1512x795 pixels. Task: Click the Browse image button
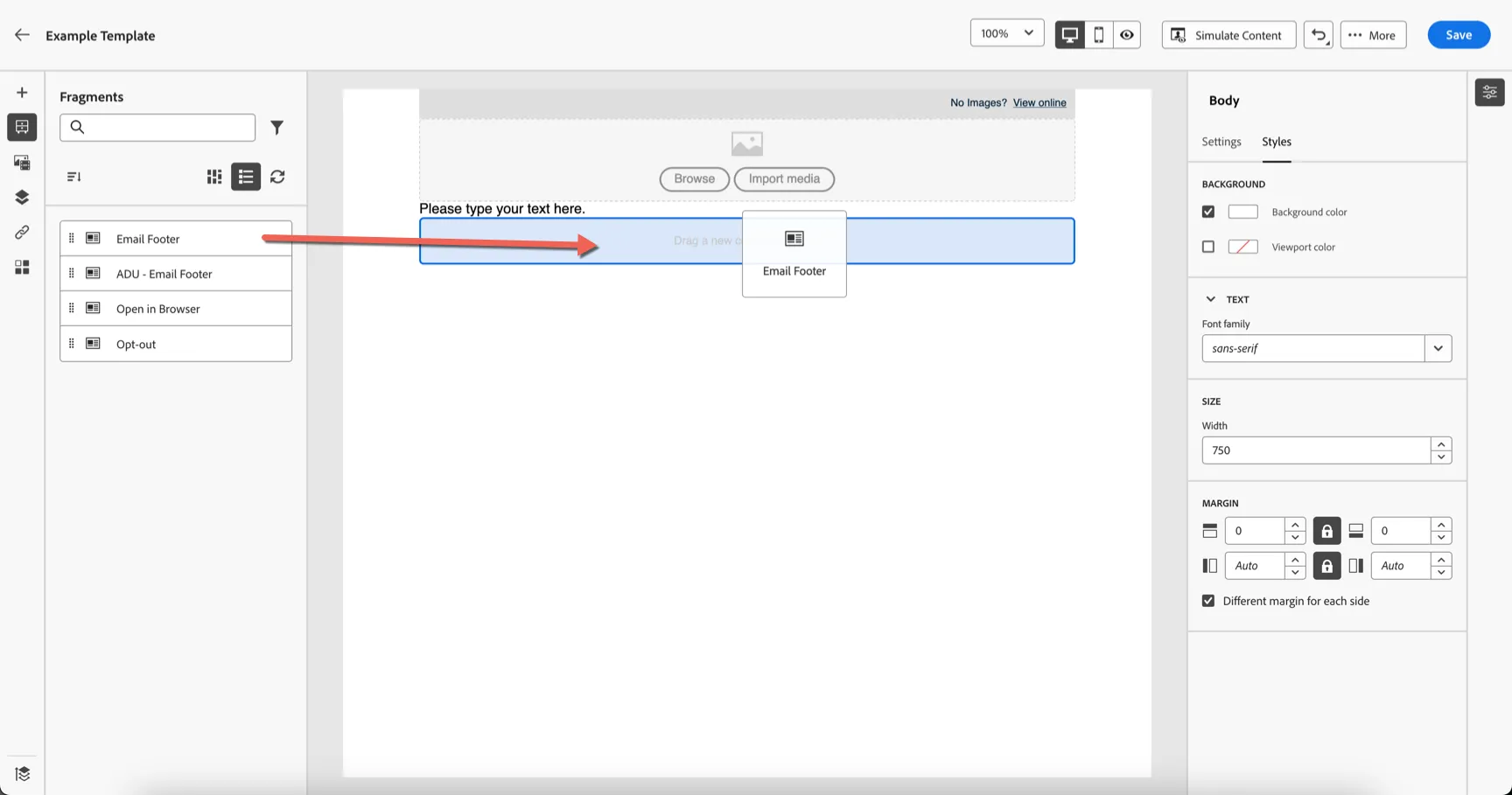[x=694, y=178]
